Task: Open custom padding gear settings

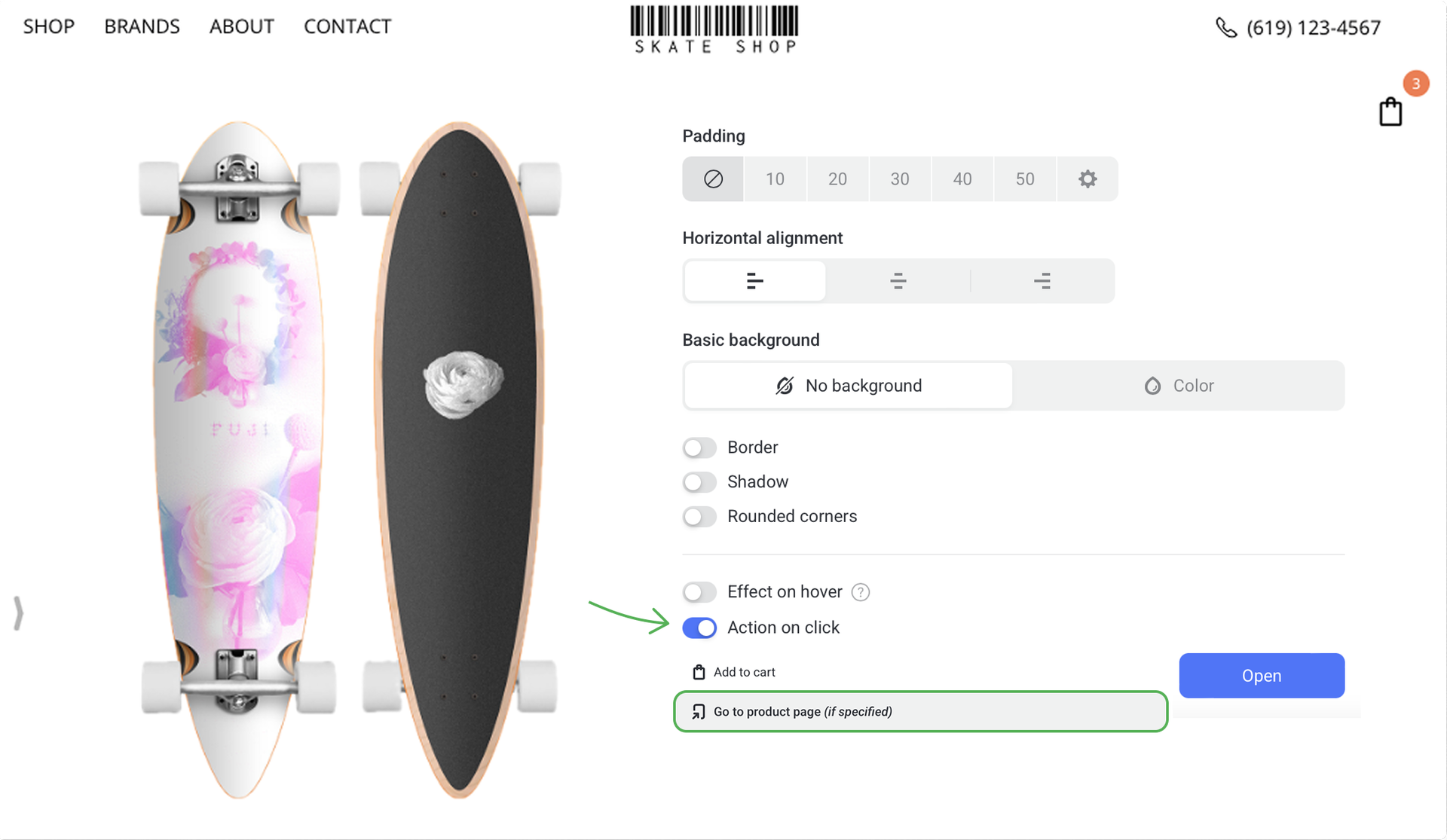Action: click(x=1087, y=179)
